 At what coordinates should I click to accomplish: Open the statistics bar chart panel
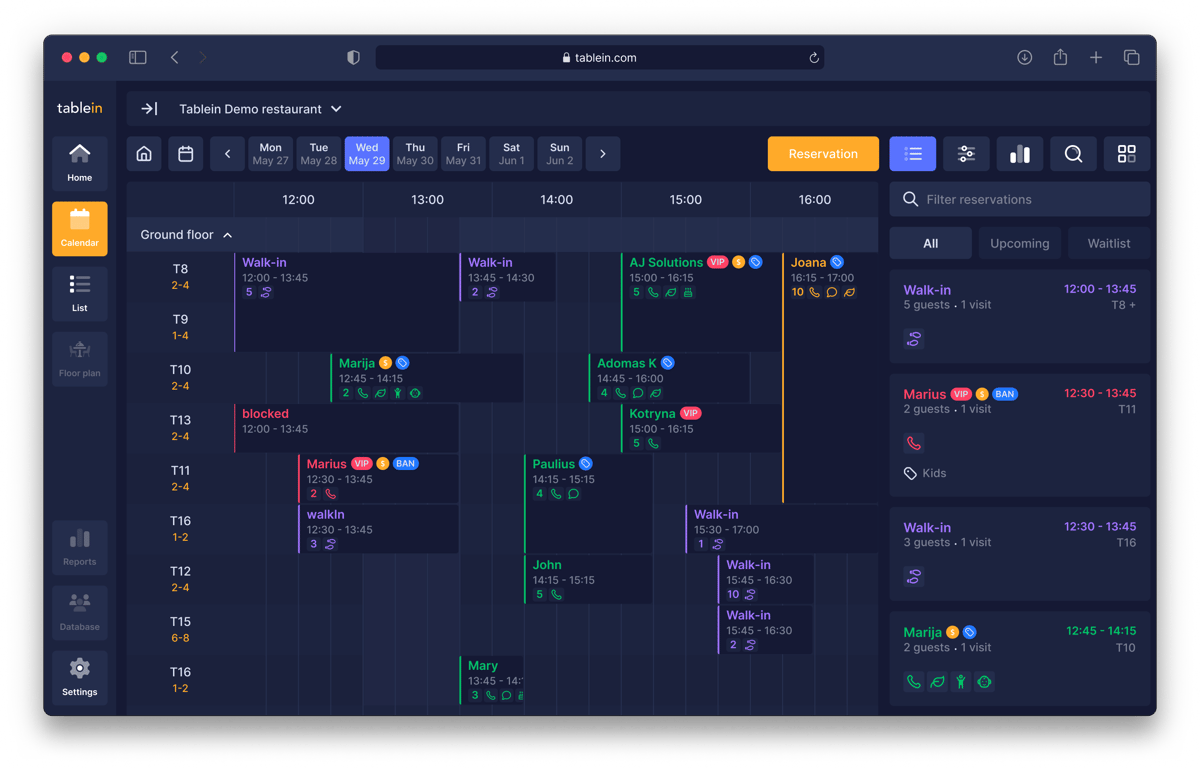(x=1020, y=154)
